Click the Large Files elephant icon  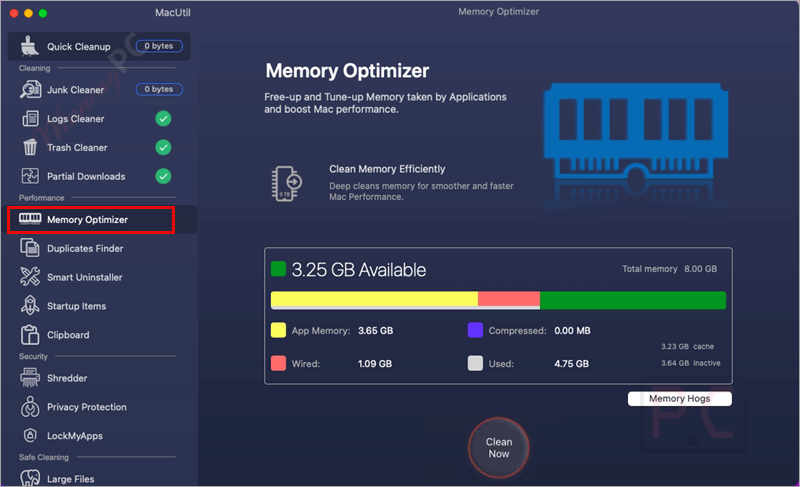(30, 478)
